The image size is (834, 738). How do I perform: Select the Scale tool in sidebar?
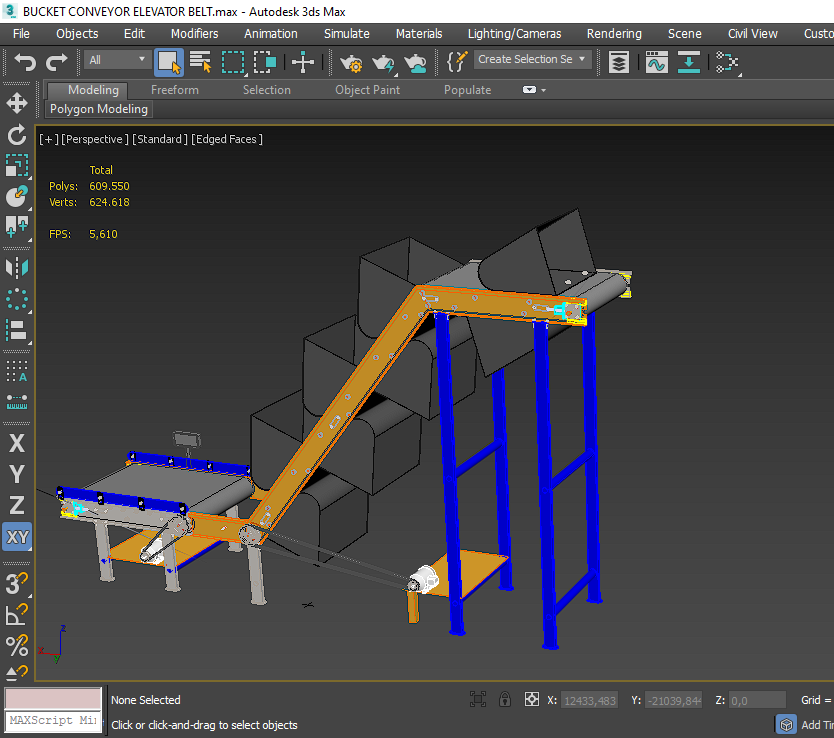(16, 165)
